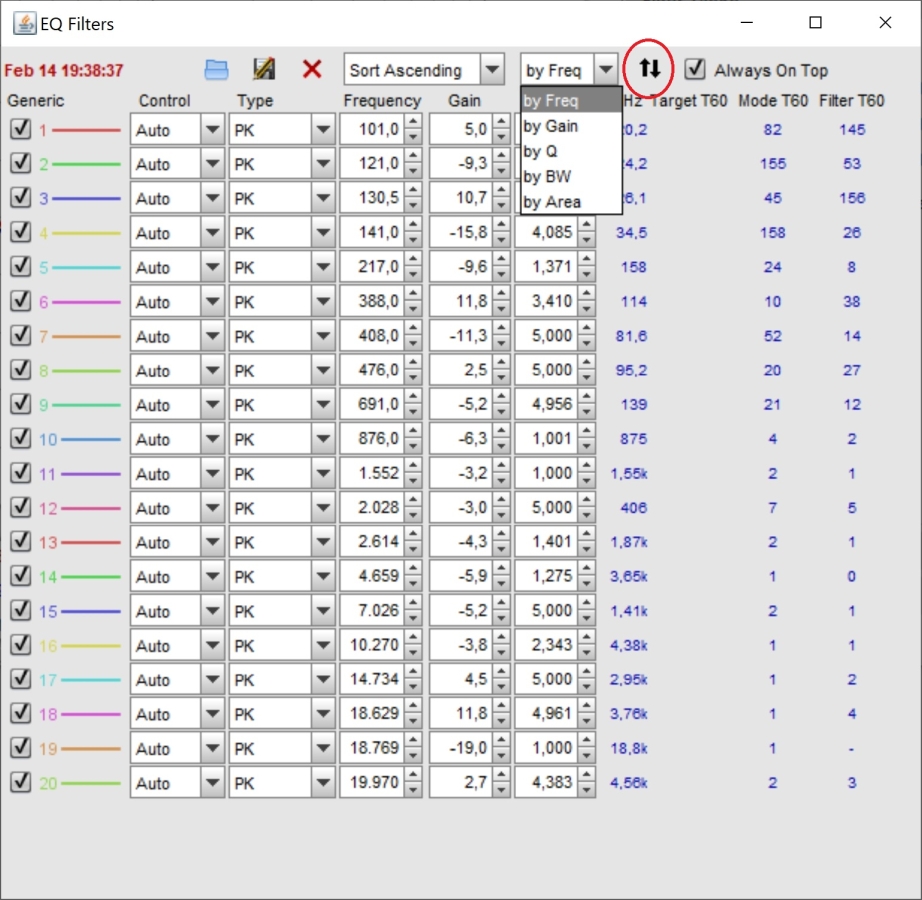Click the red X delete icon
Image resolution: width=922 pixels, height=900 pixels.
[x=312, y=70]
